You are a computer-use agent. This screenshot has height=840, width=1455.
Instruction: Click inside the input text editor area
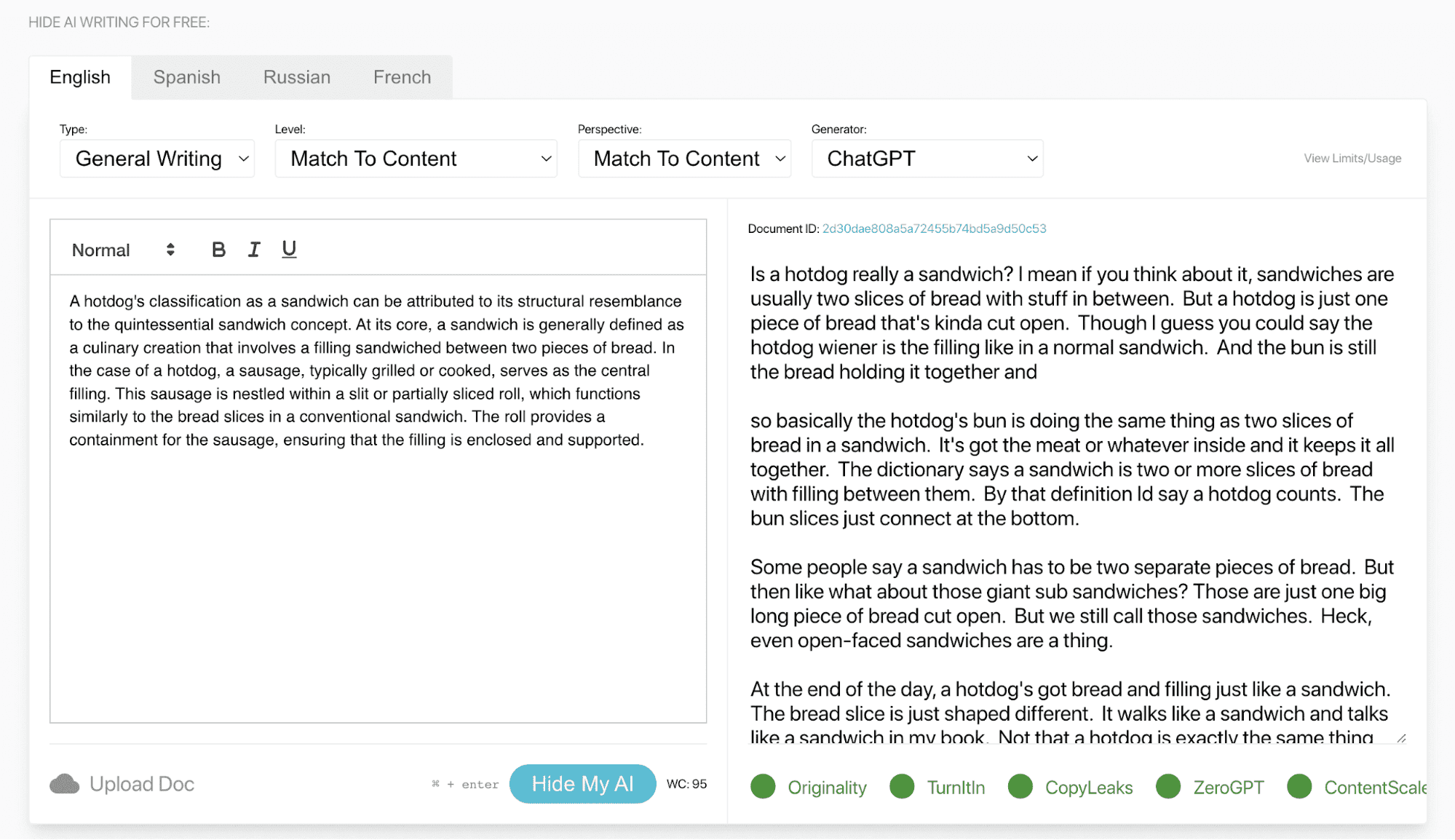[378, 568]
